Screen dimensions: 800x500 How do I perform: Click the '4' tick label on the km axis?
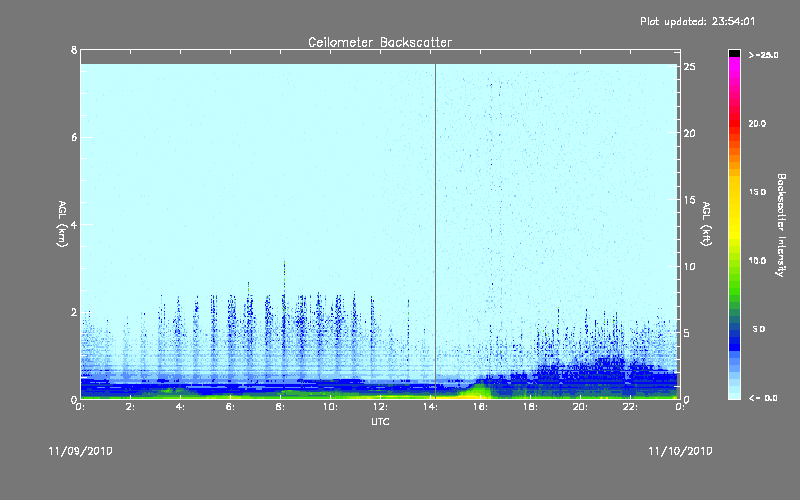[74, 224]
